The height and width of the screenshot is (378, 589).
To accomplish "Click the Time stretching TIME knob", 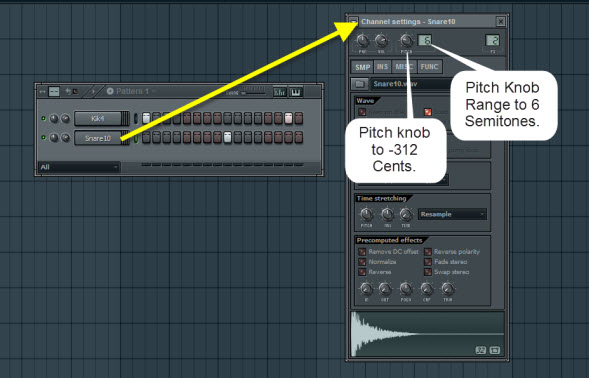I will pos(406,214).
